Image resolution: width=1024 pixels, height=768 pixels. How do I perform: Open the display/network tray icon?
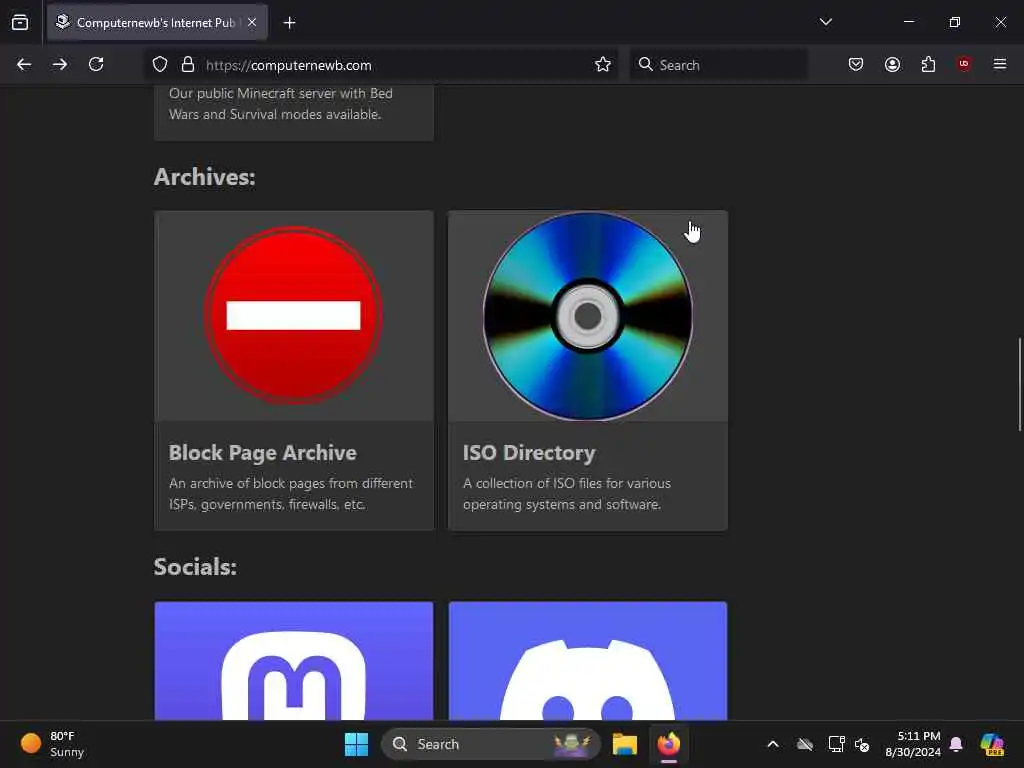tap(836, 744)
